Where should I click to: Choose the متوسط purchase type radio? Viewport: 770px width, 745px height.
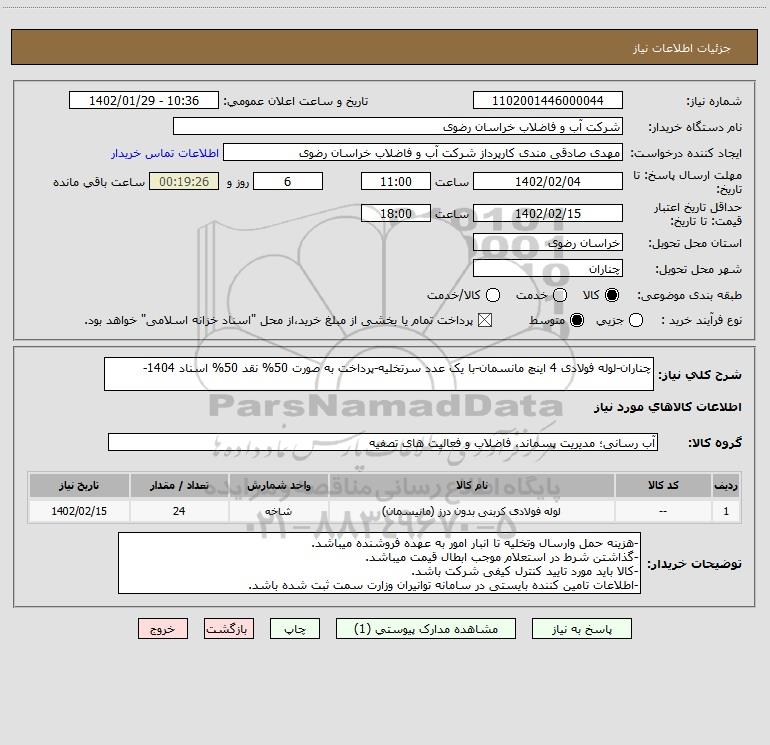[x=577, y=320]
